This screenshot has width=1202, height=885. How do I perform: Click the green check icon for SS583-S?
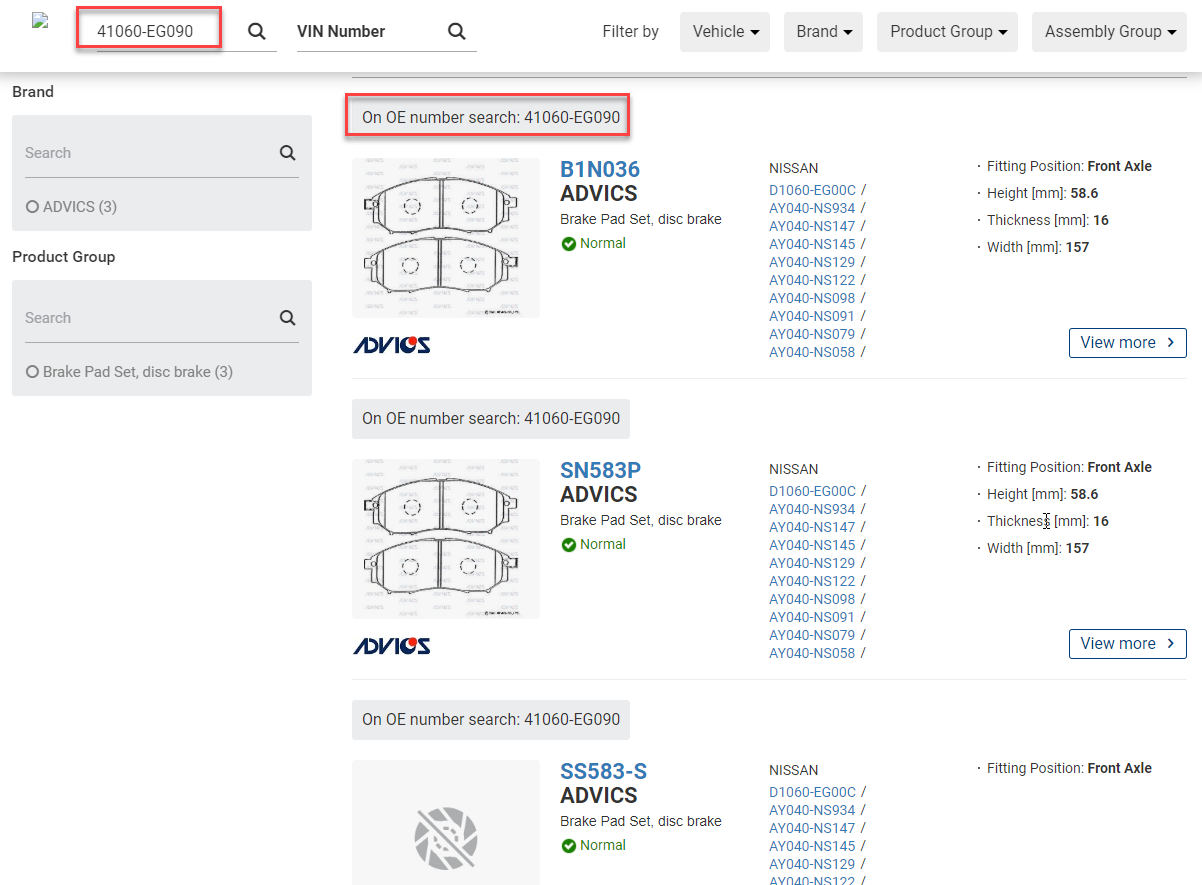(x=569, y=846)
